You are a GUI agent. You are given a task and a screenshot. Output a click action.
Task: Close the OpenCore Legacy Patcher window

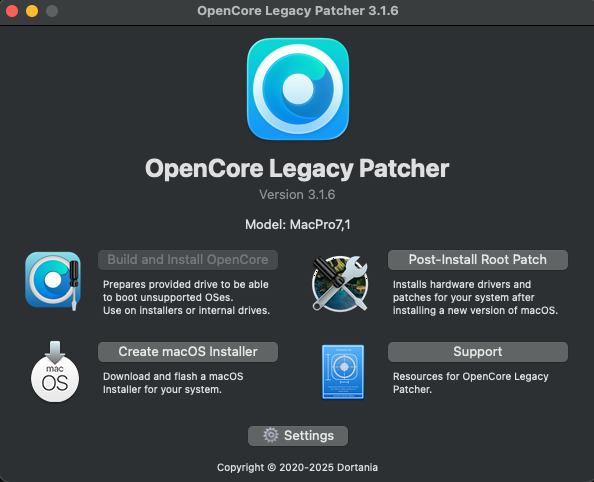12,11
